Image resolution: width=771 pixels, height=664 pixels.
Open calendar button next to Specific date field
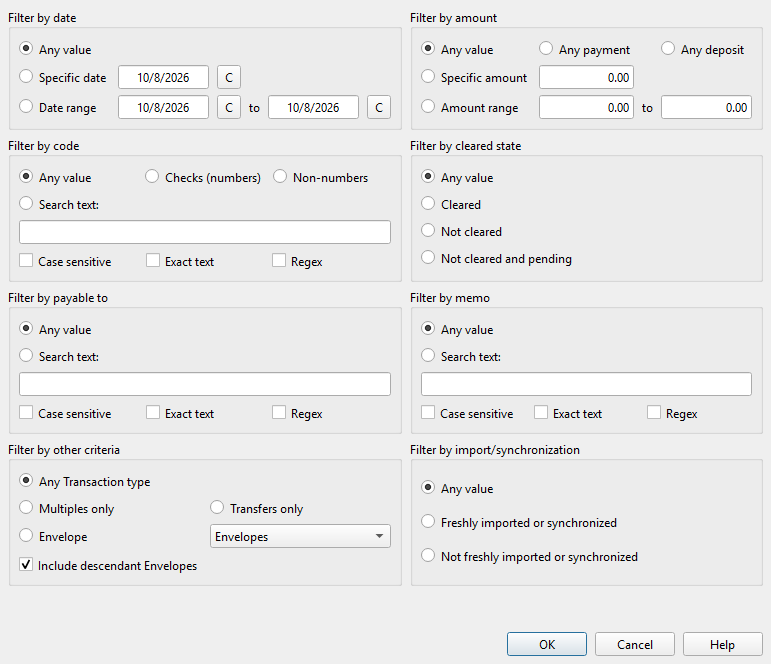(229, 77)
